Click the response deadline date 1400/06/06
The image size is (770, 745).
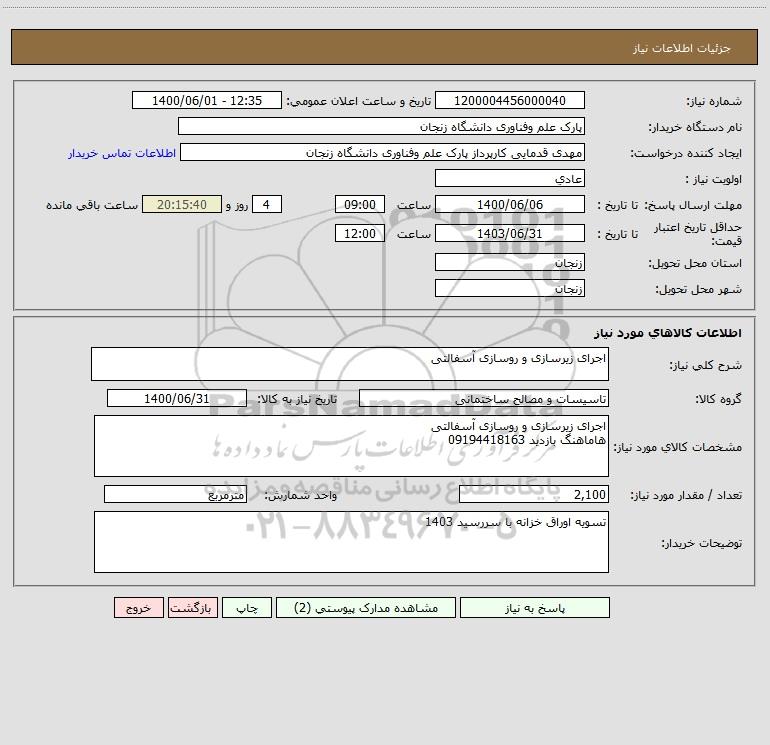510,204
